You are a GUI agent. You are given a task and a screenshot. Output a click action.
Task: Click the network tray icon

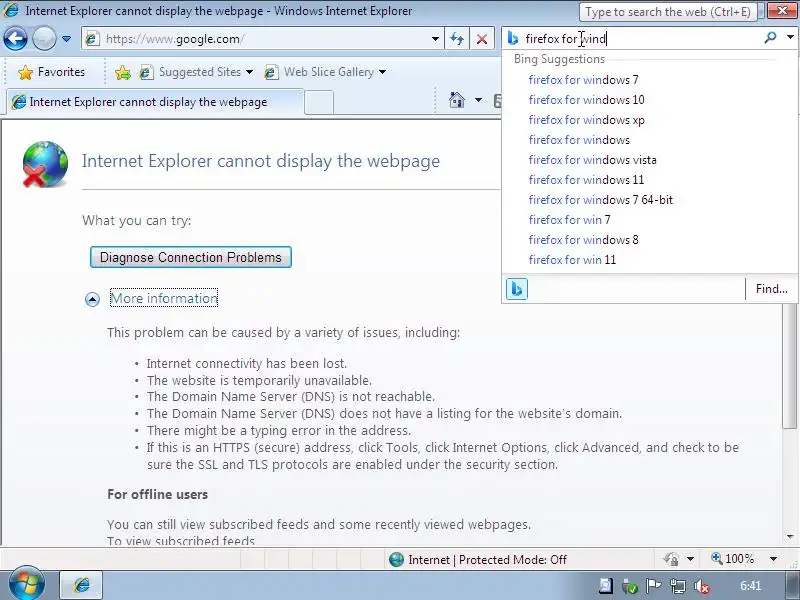678,586
